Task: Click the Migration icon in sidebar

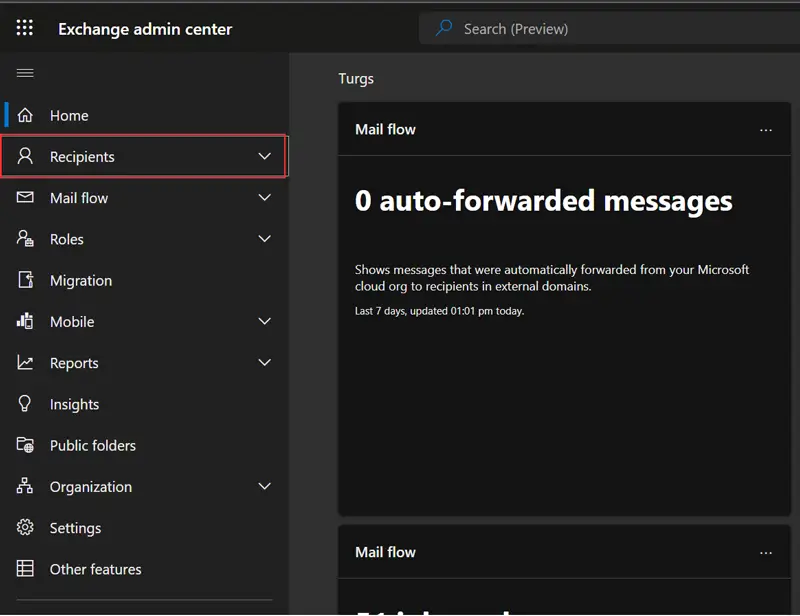Action: pos(26,280)
